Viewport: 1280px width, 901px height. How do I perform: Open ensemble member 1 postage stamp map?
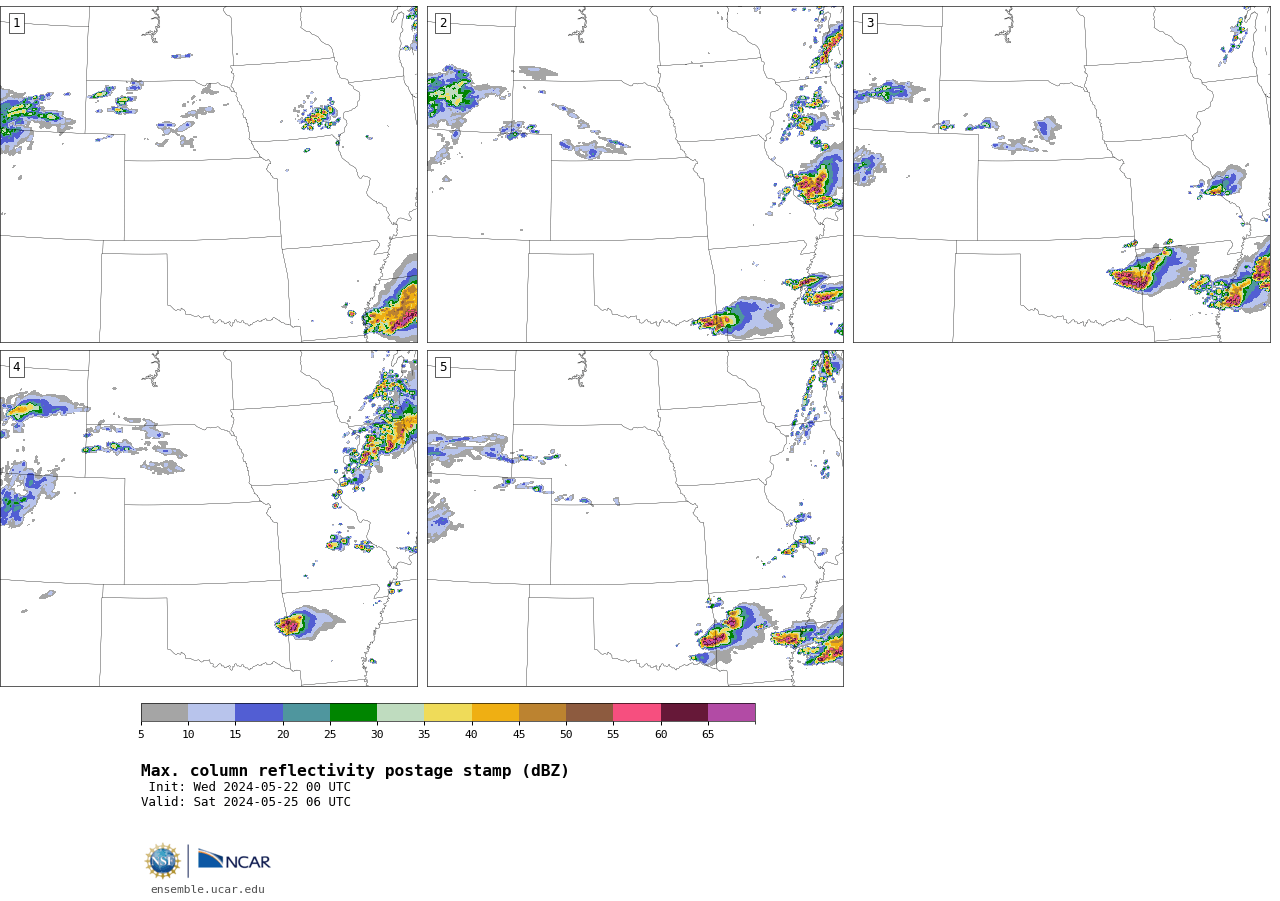tap(208, 175)
